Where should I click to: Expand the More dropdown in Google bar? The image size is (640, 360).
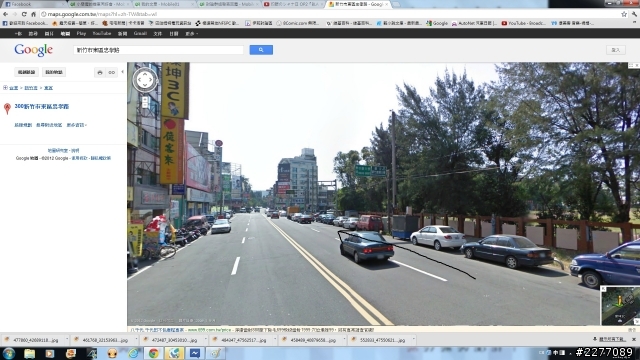191,33
